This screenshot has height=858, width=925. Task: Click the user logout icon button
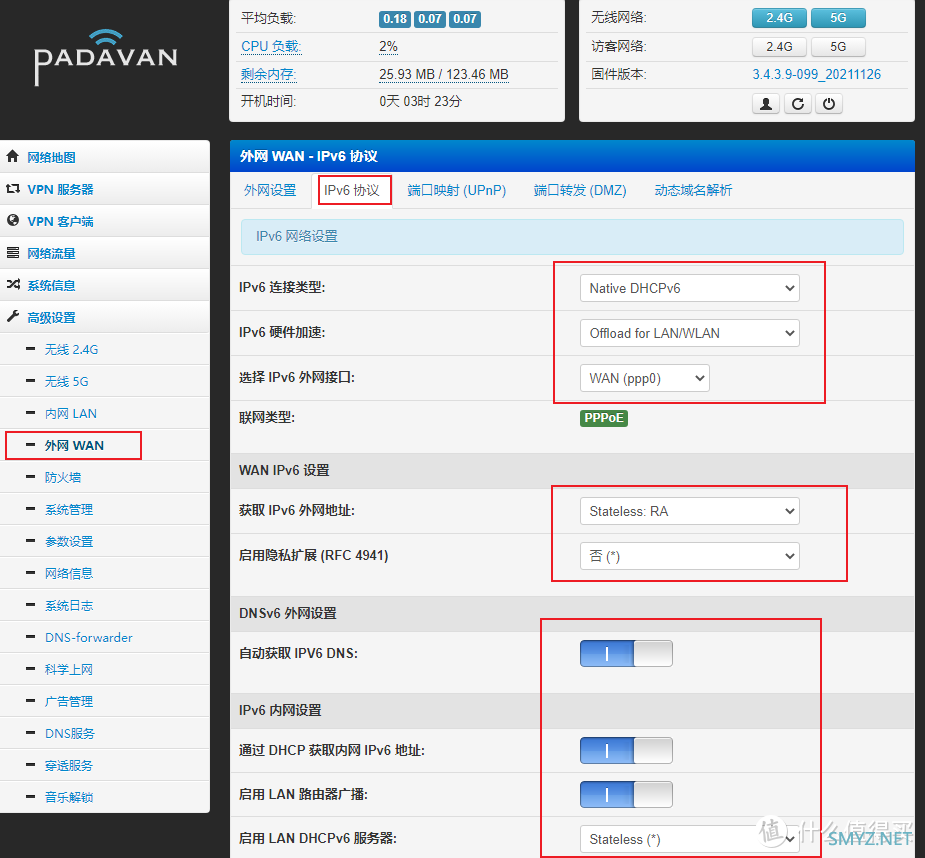point(766,104)
